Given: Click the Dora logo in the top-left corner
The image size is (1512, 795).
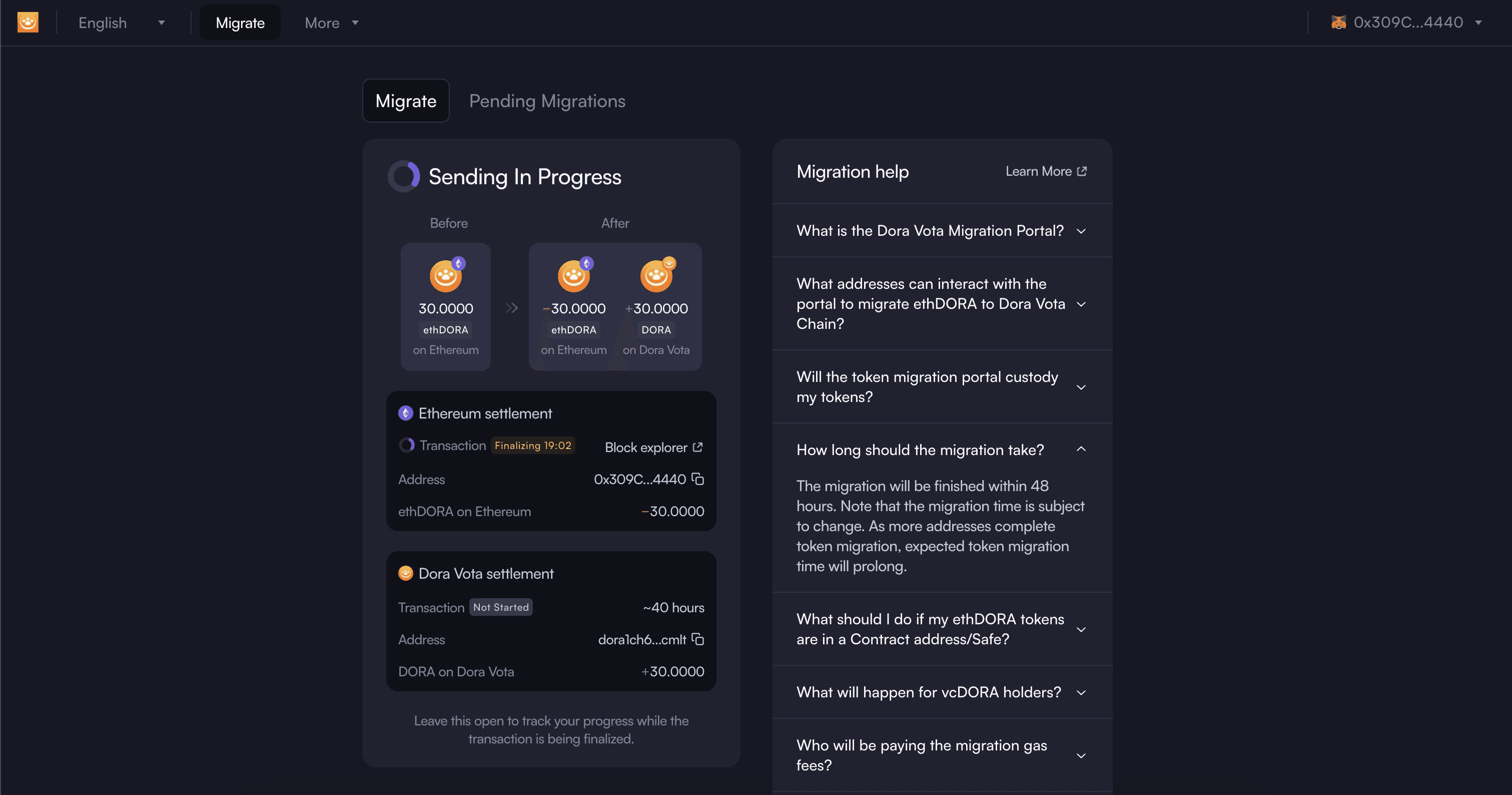Looking at the screenshot, I should 28,23.
